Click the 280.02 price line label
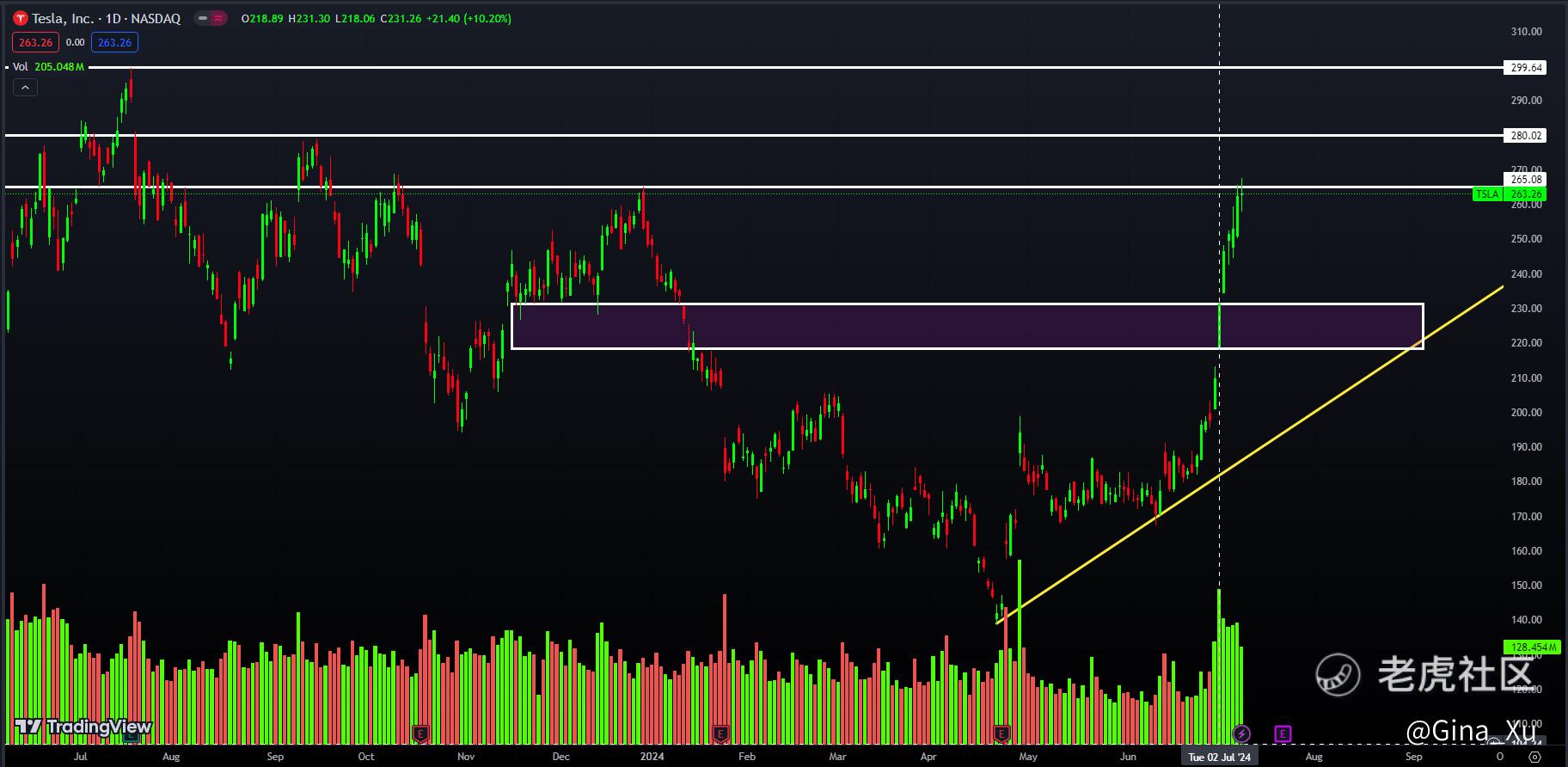Viewport: 1568px width, 767px height. coord(1526,135)
